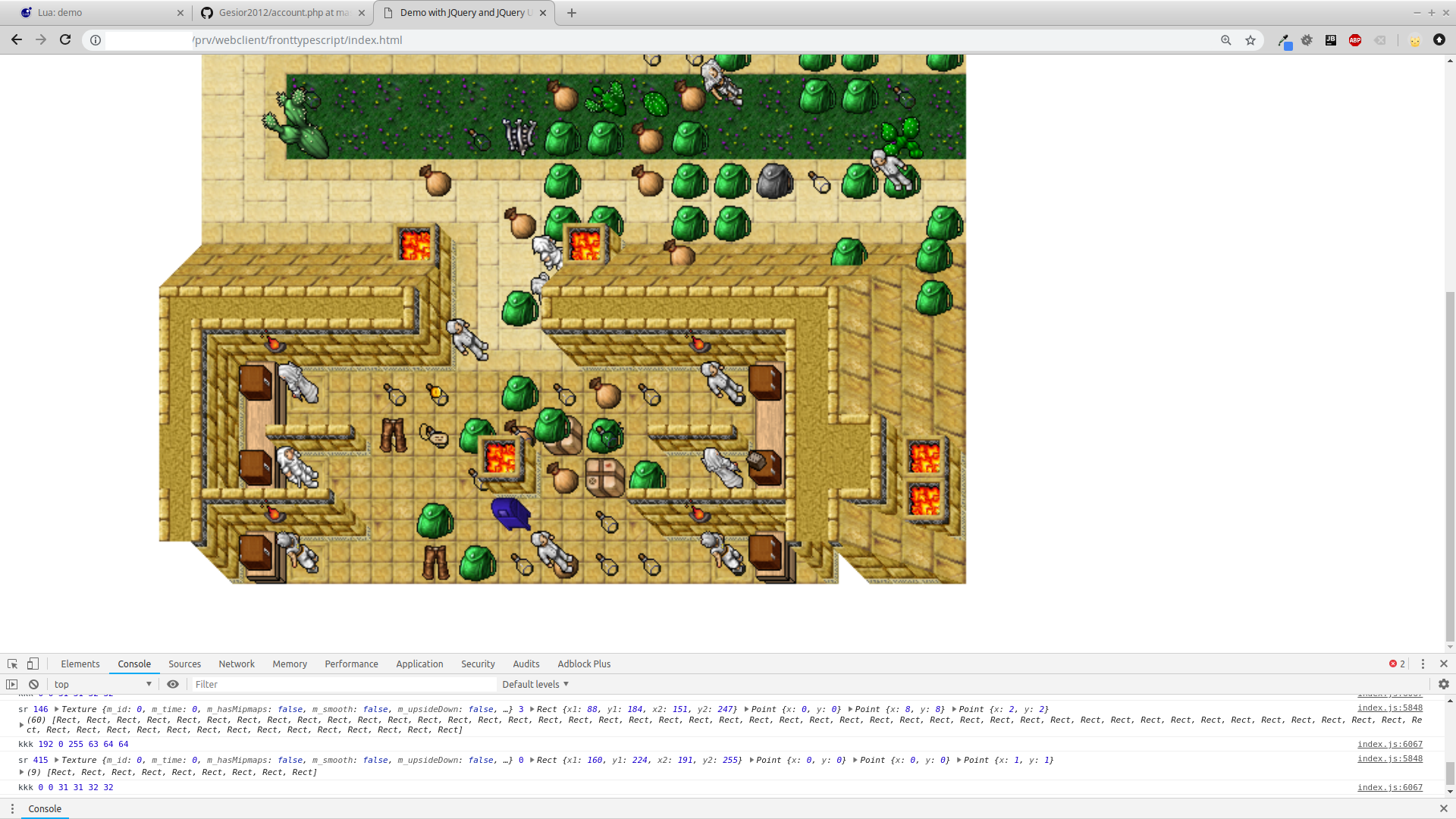Open the Elements panel in DevTools
1456x819 pixels.
(80, 664)
